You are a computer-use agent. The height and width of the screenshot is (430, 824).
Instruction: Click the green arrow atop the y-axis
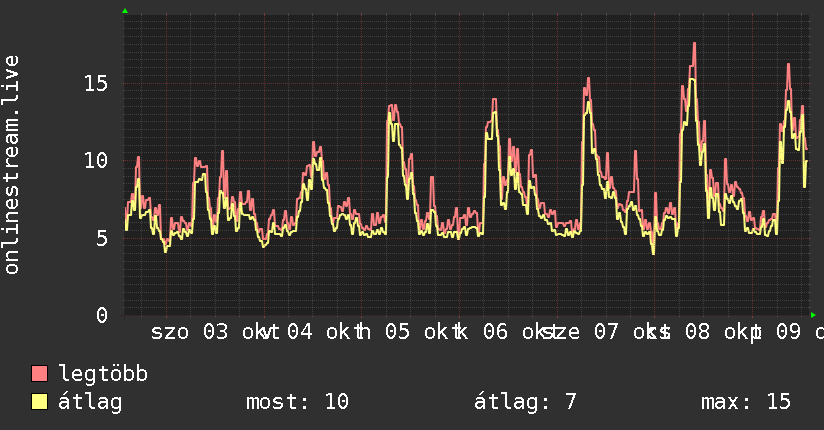pyautogui.click(x=125, y=11)
